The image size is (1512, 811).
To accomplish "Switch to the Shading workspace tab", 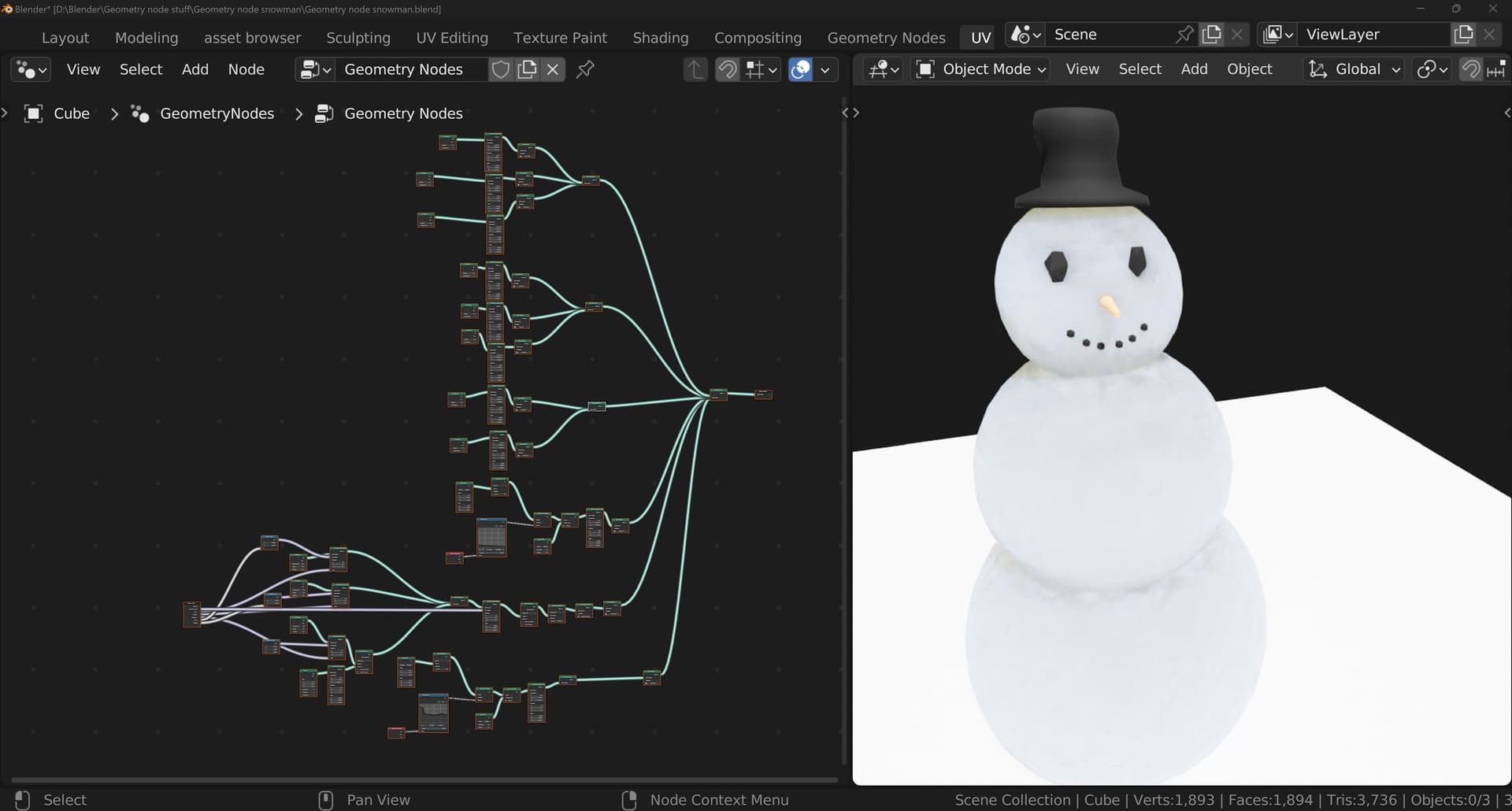I will [x=660, y=38].
